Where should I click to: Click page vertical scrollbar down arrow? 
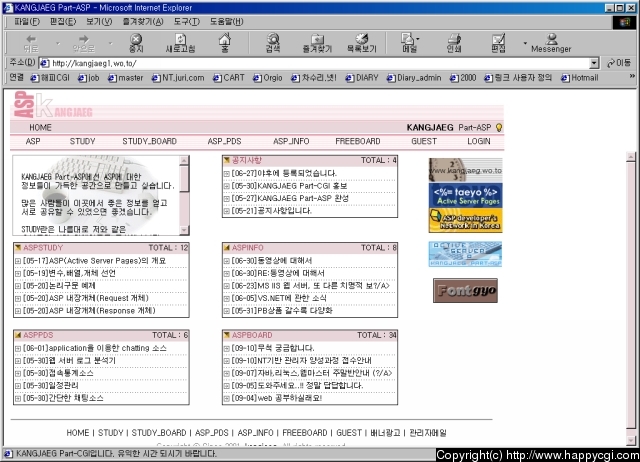point(631,441)
